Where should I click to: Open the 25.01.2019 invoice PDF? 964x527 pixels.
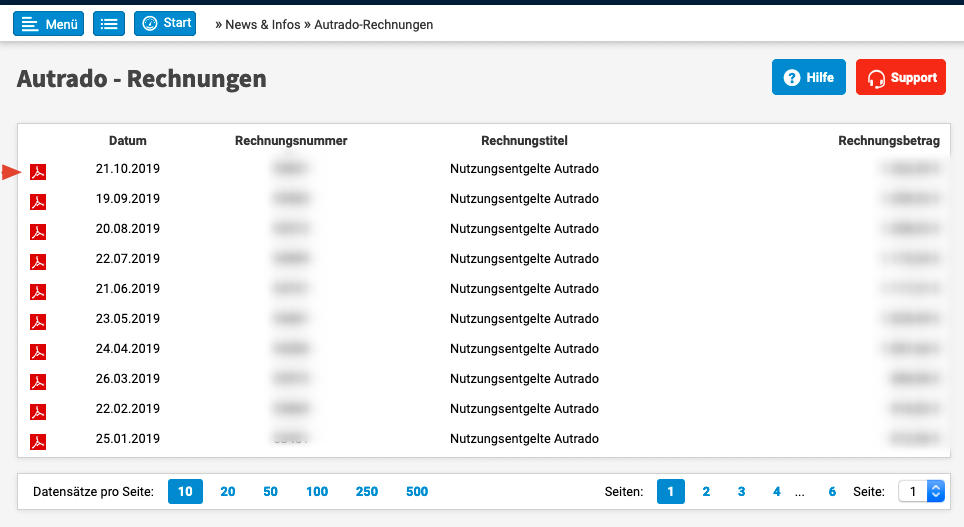[x=38, y=442]
